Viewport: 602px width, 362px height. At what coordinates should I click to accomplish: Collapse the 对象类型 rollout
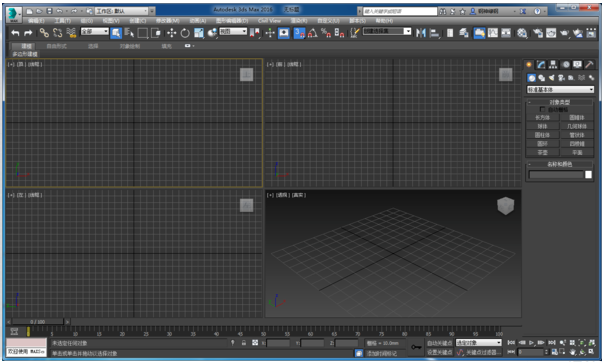(x=559, y=102)
